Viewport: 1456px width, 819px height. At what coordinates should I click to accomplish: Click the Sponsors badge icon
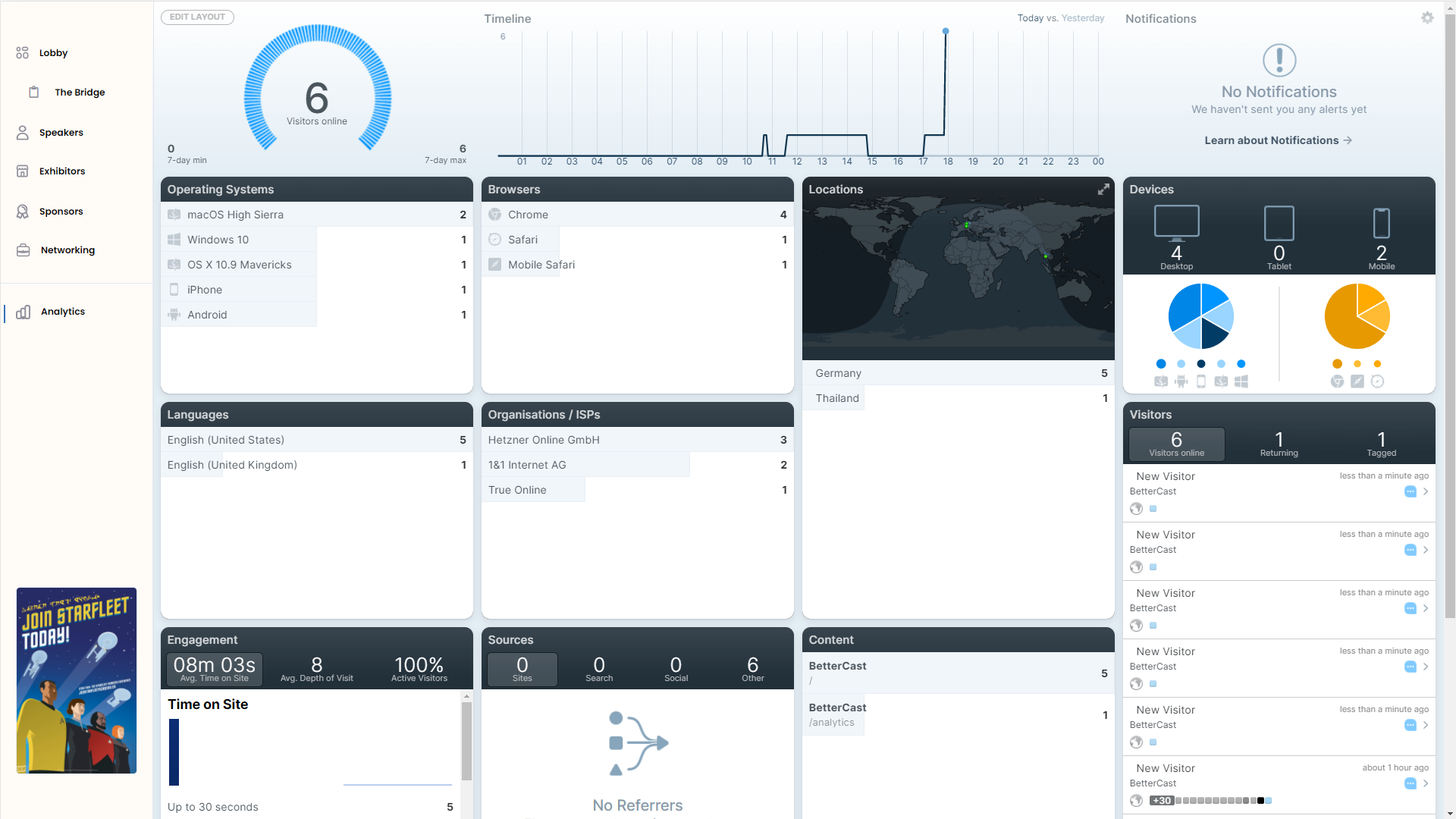click(23, 212)
